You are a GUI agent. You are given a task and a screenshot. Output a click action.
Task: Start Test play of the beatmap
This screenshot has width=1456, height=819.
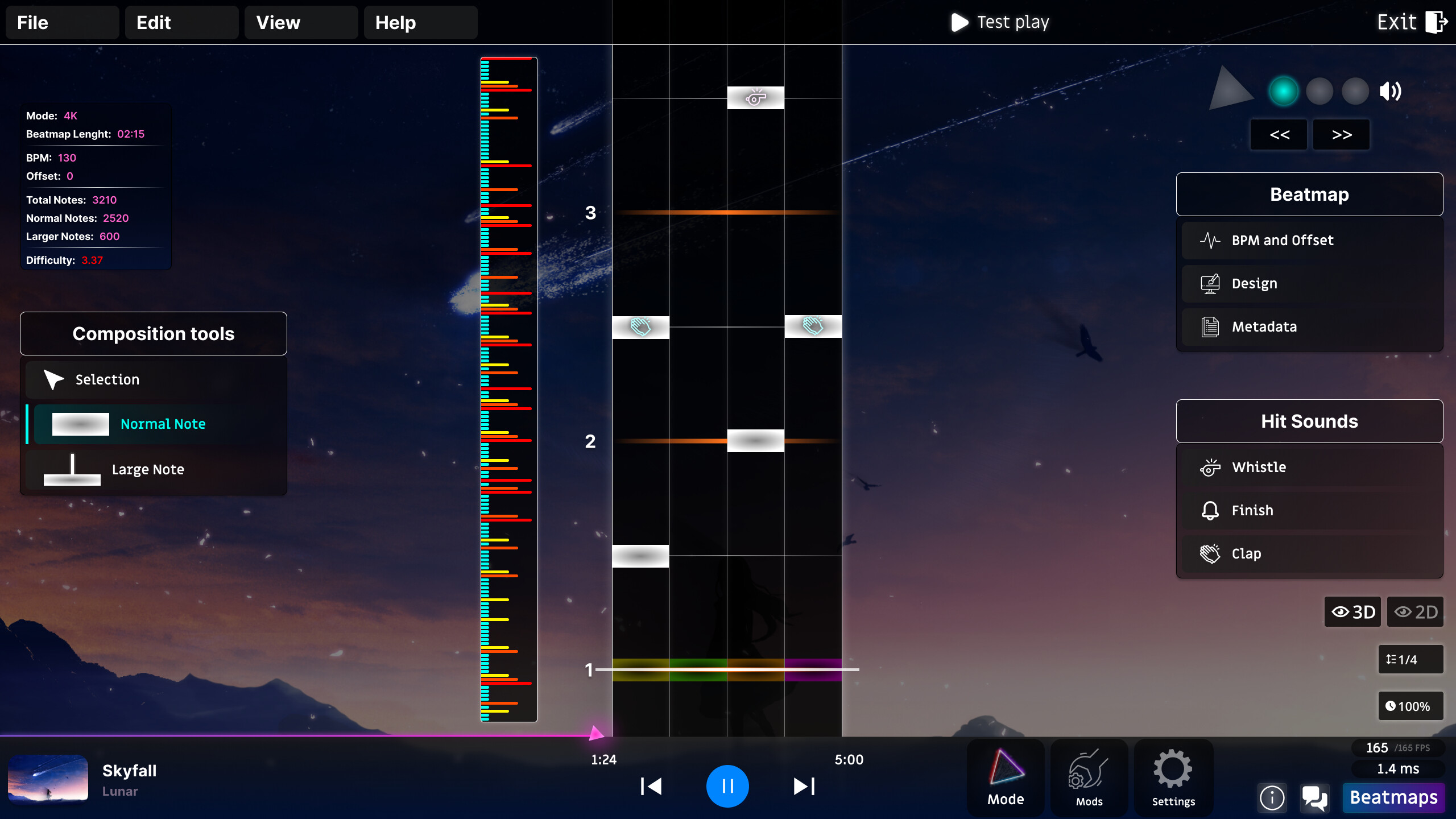click(x=999, y=22)
